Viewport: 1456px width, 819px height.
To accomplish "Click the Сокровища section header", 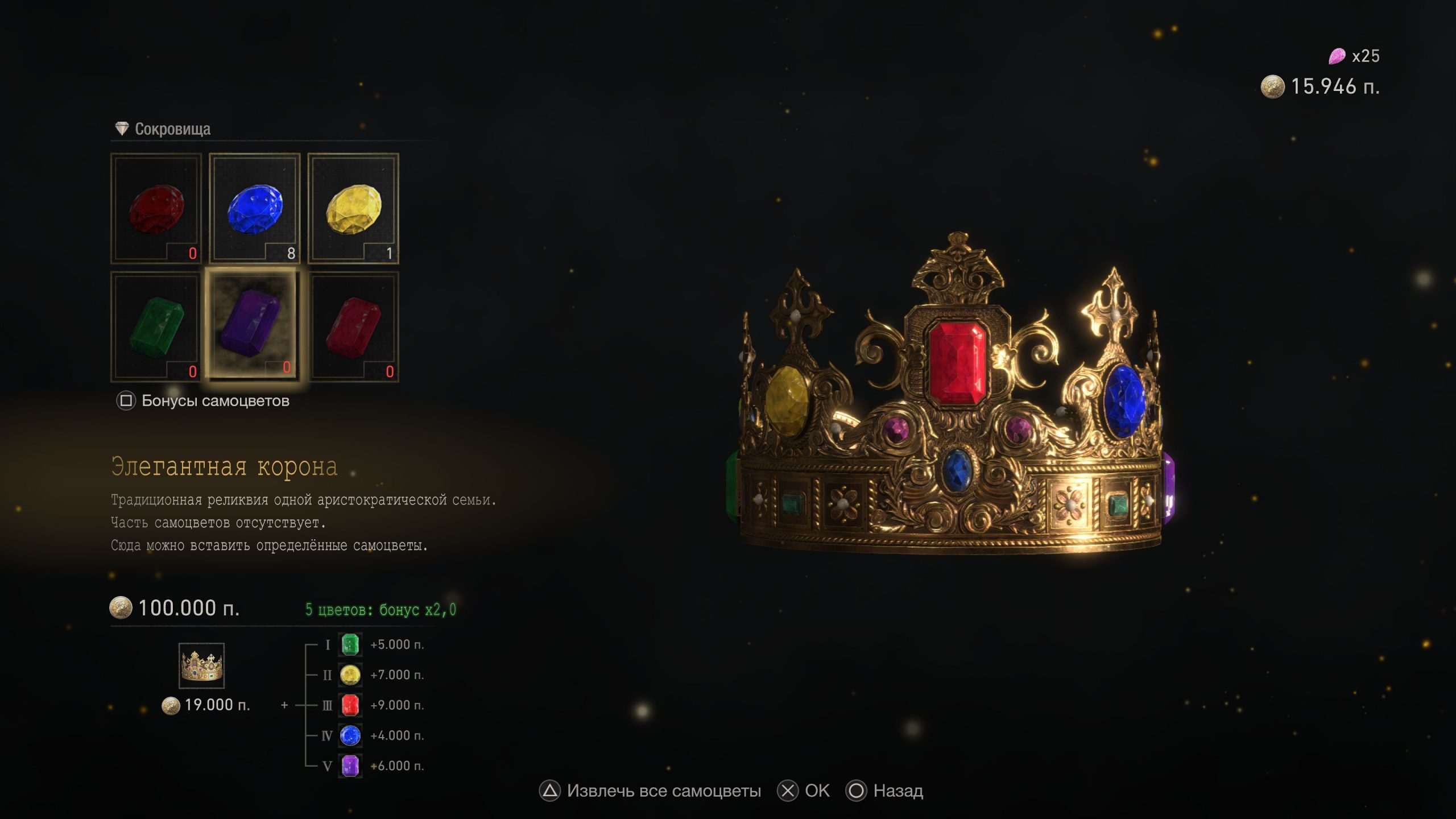I will 163,129.
